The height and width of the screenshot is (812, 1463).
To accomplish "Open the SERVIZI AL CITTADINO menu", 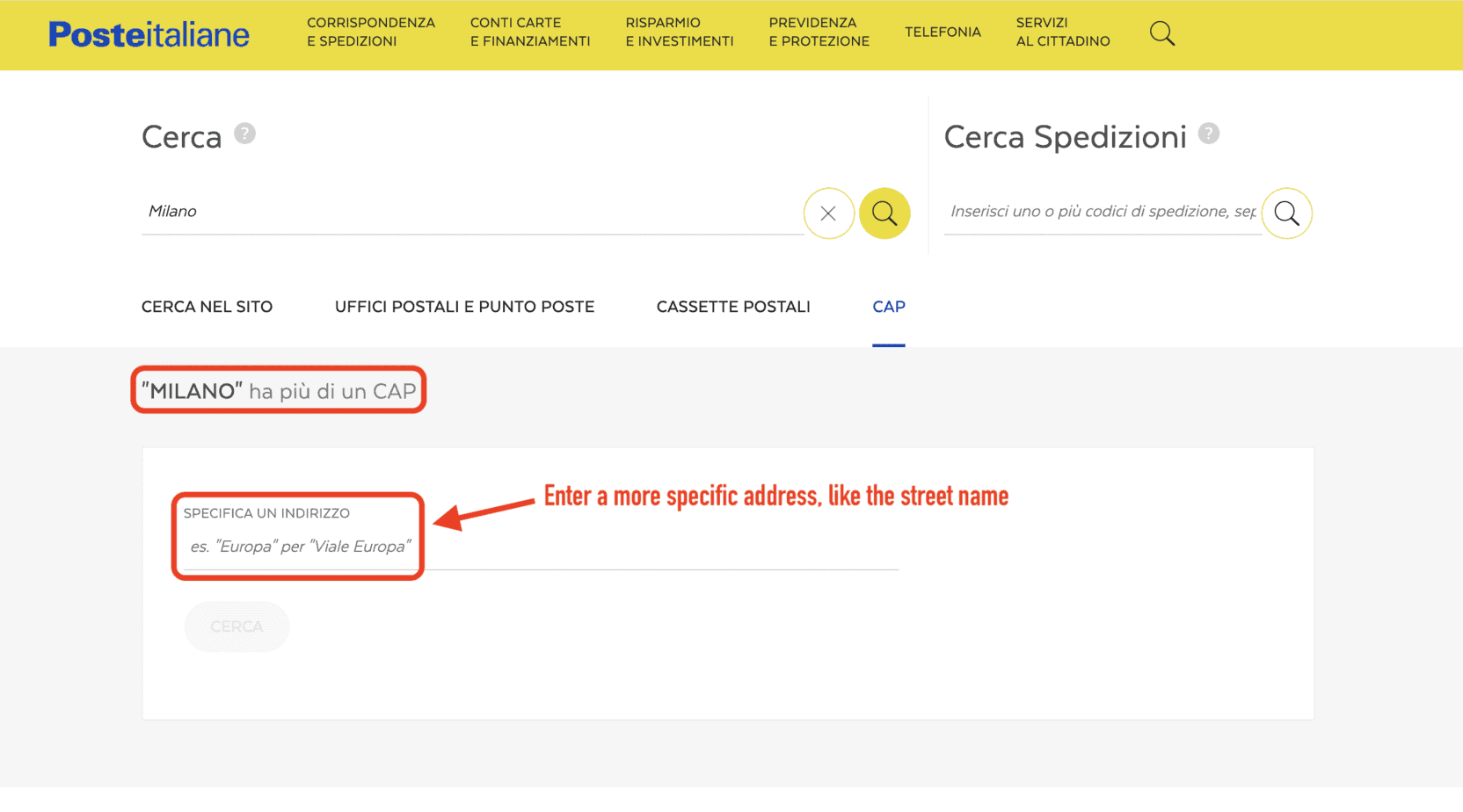I will [1062, 32].
